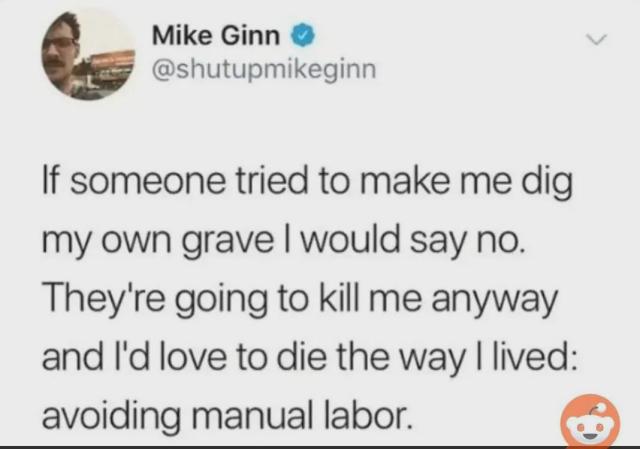640x449 pixels.
Task: Click the word "manual" in the tweet
Action: tap(255, 416)
